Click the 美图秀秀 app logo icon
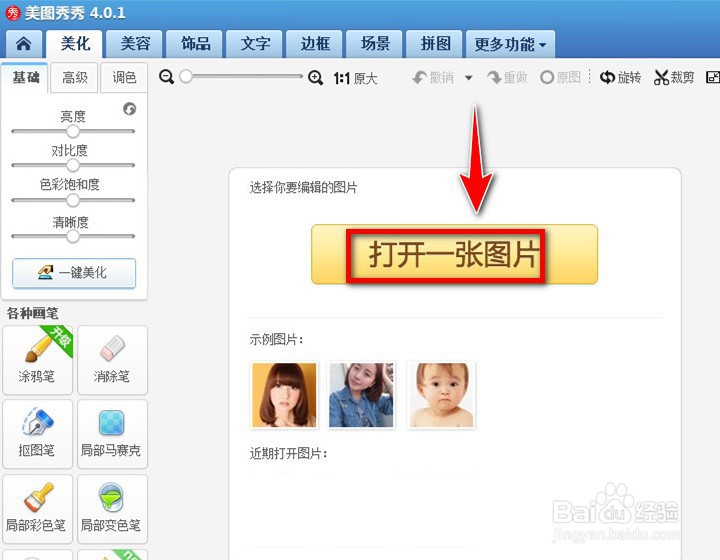Image resolution: width=720 pixels, height=560 pixels. 13,13
